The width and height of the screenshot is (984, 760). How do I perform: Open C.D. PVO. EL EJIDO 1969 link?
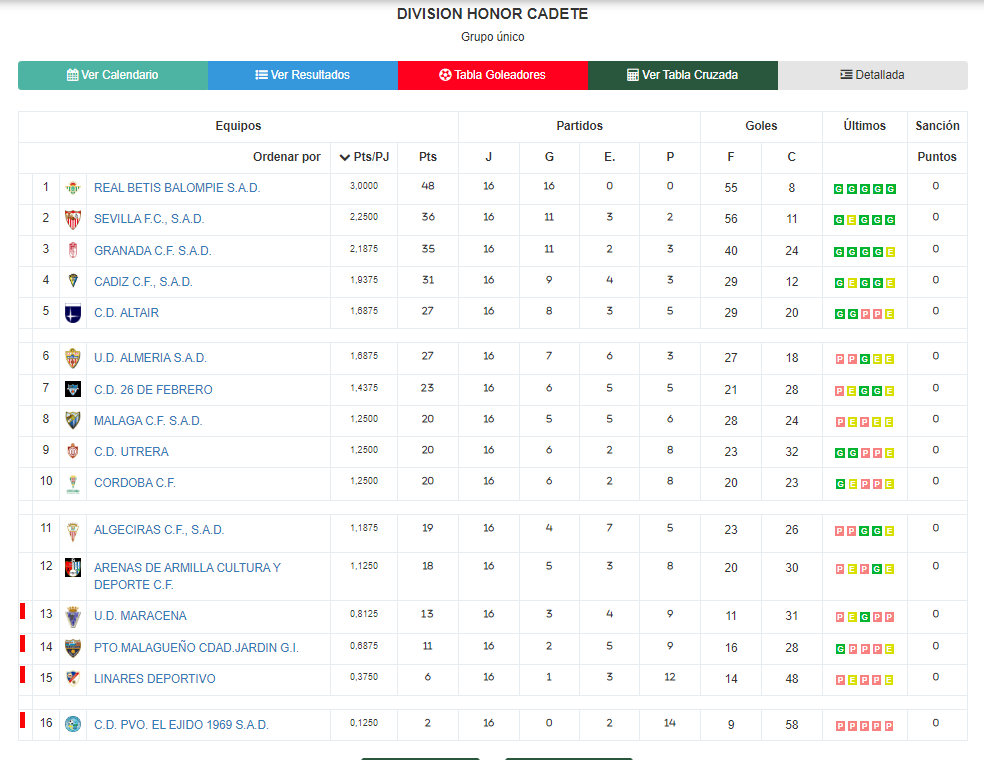[181, 725]
